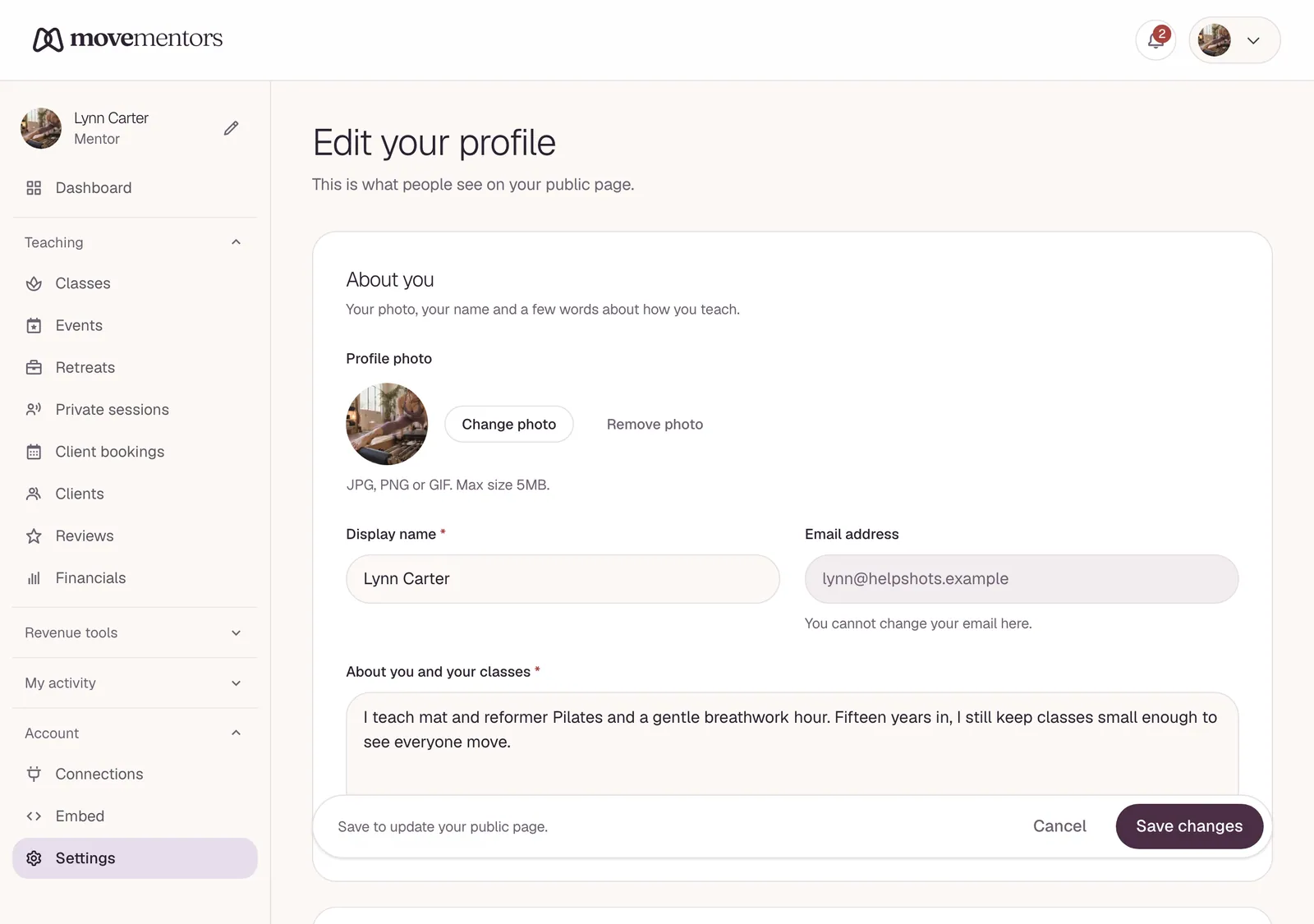Image resolution: width=1314 pixels, height=924 pixels.
Task: Open the account avatar dropdown menu
Action: [x=1234, y=40]
